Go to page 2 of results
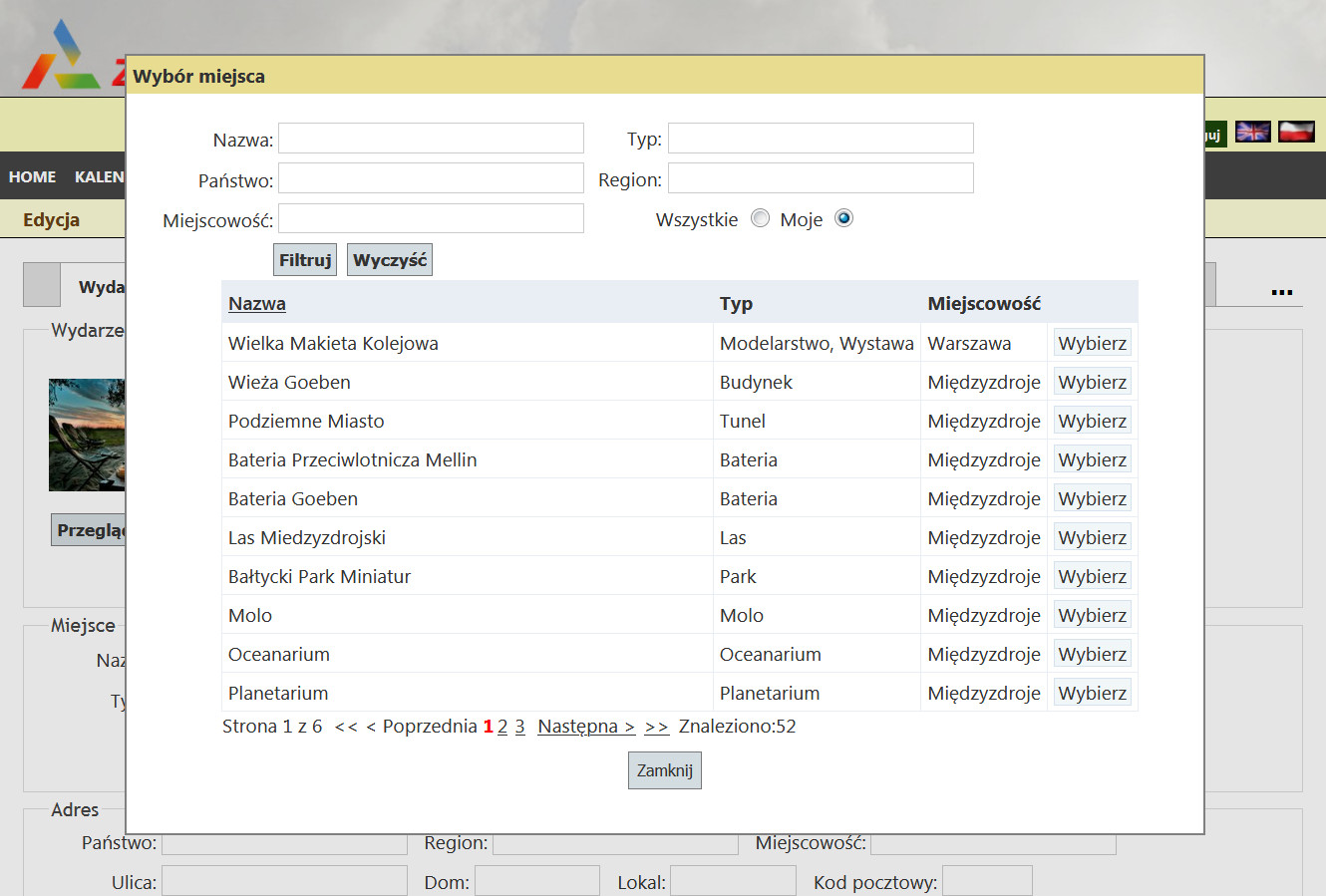The width and height of the screenshot is (1326, 896). click(502, 727)
